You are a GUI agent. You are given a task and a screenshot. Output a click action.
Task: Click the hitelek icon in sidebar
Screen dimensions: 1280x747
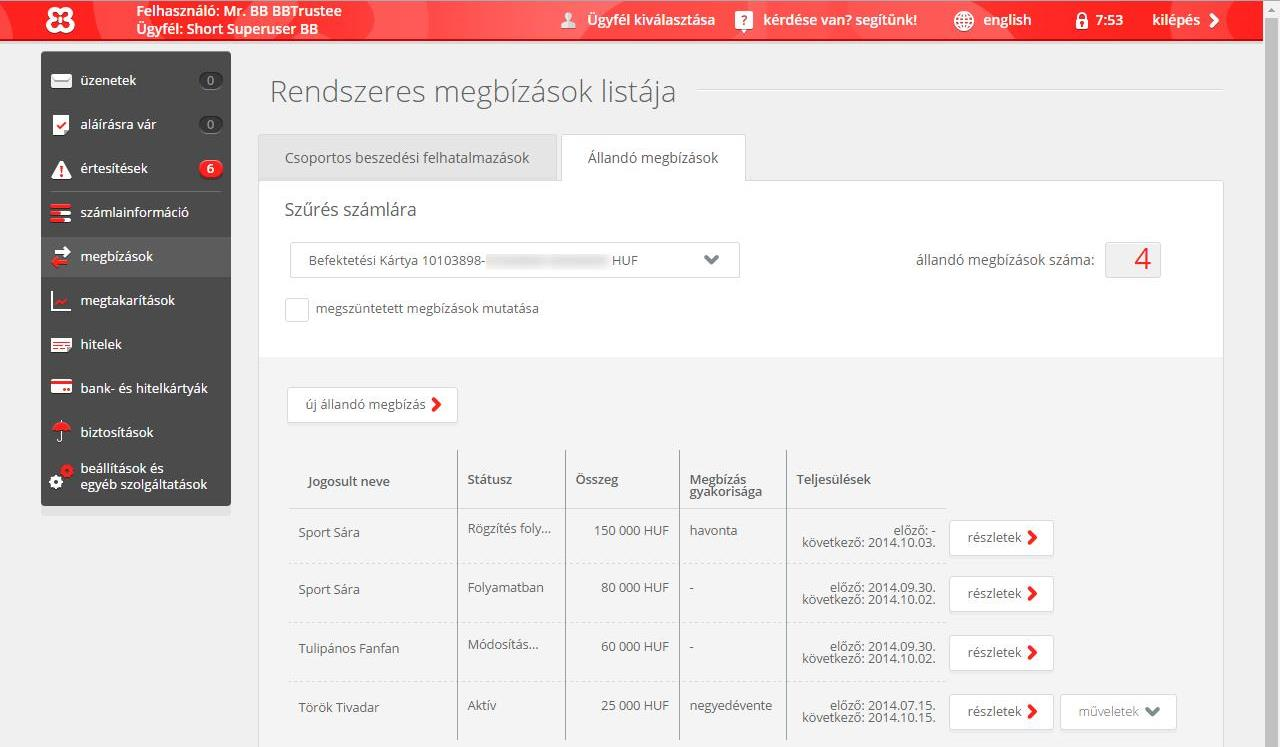pos(61,345)
